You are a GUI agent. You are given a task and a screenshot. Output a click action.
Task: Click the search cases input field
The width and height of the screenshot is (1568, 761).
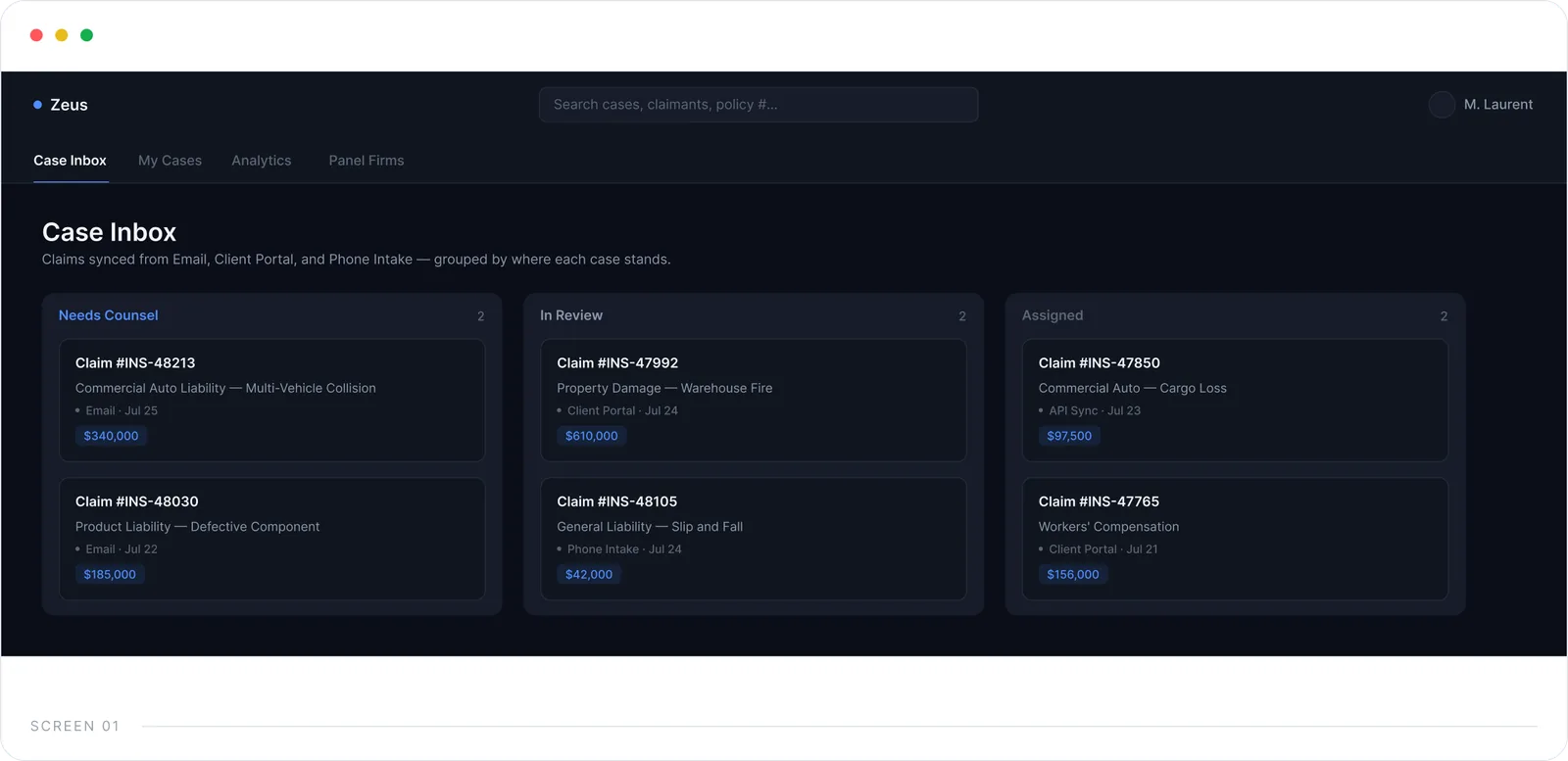[759, 105]
